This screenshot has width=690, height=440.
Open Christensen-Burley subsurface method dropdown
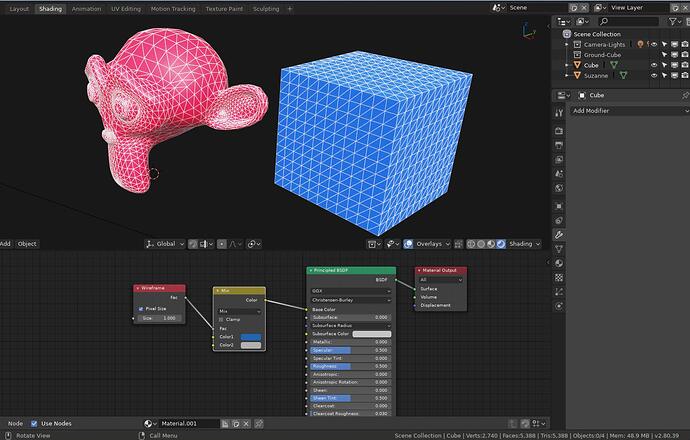(351, 300)
